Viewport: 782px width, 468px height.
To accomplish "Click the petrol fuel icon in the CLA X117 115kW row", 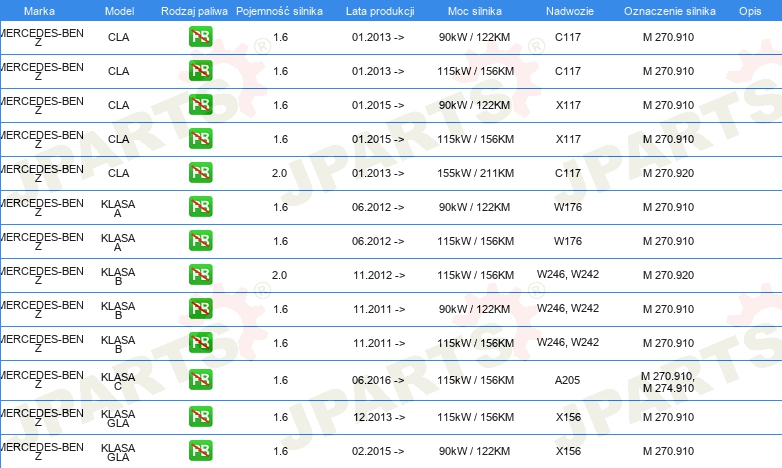I will click(200, 139).
